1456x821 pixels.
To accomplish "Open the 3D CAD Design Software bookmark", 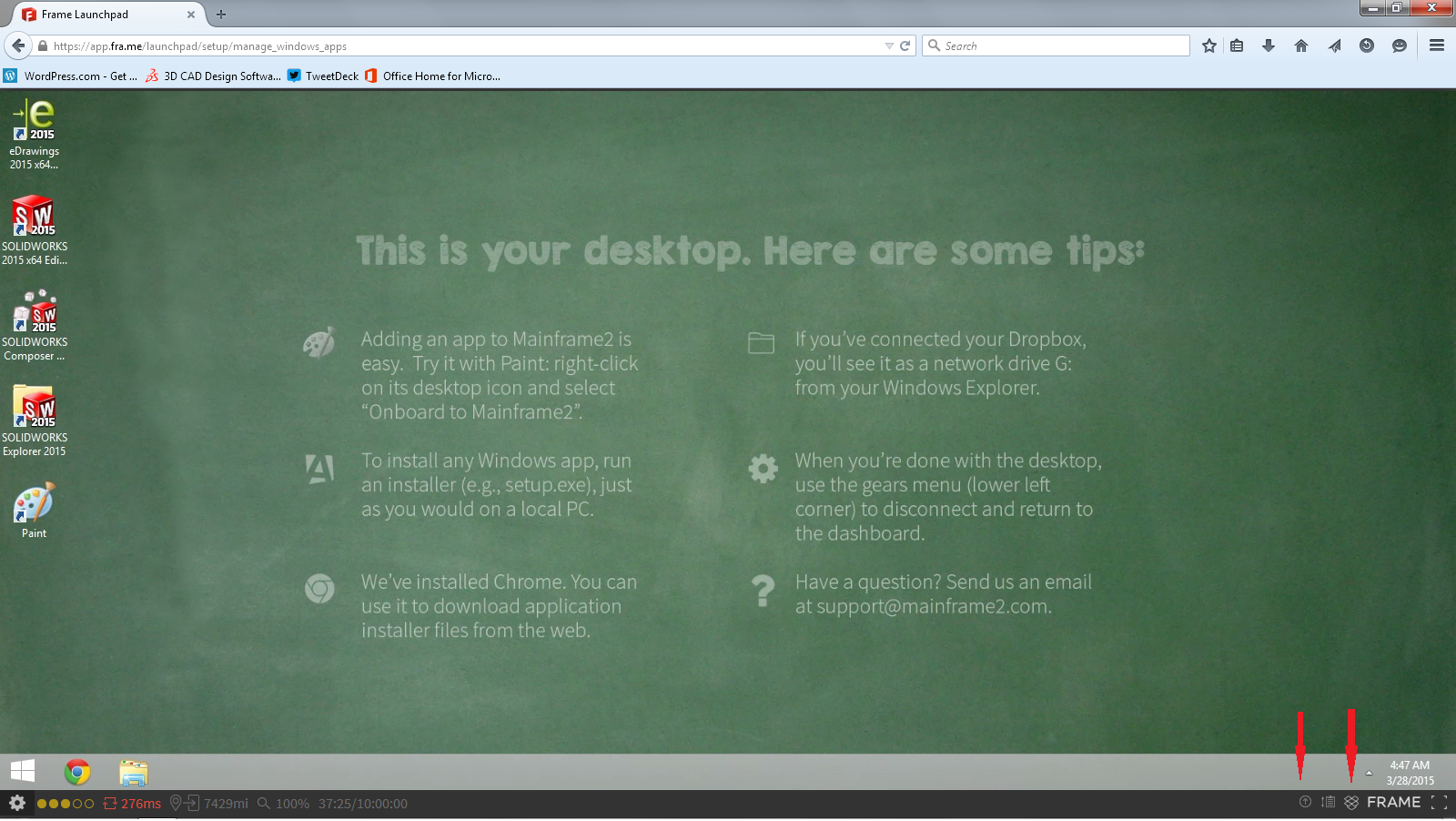I will pos(214,76).
